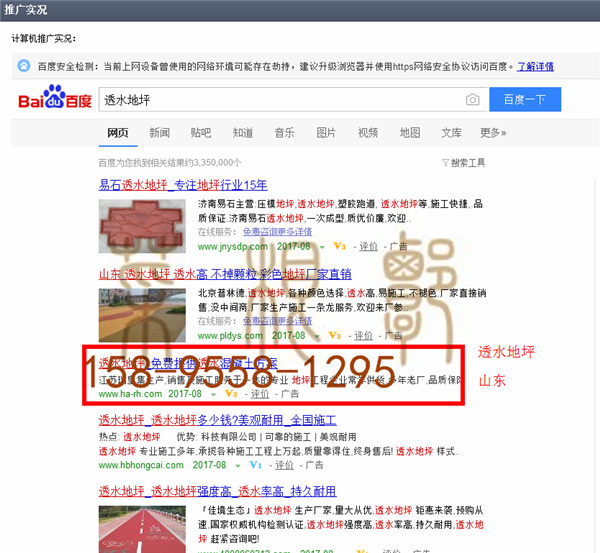
Task: Click the V1 badge next to www.hbhongcai.com
Action: [x=255, y=465]
